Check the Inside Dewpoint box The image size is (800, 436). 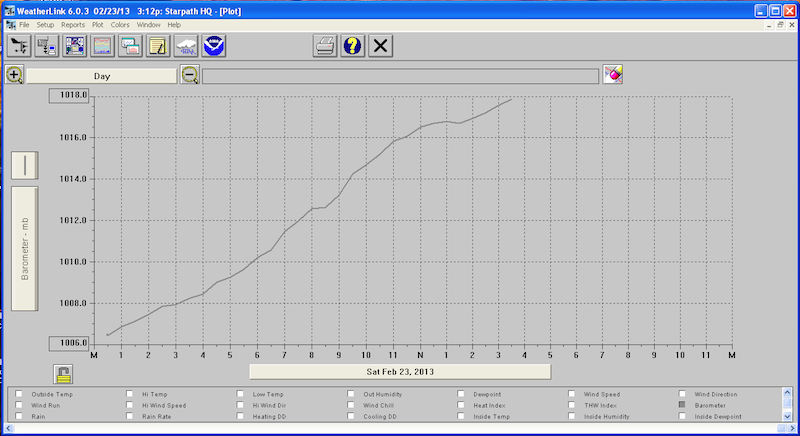pos(682,416)
